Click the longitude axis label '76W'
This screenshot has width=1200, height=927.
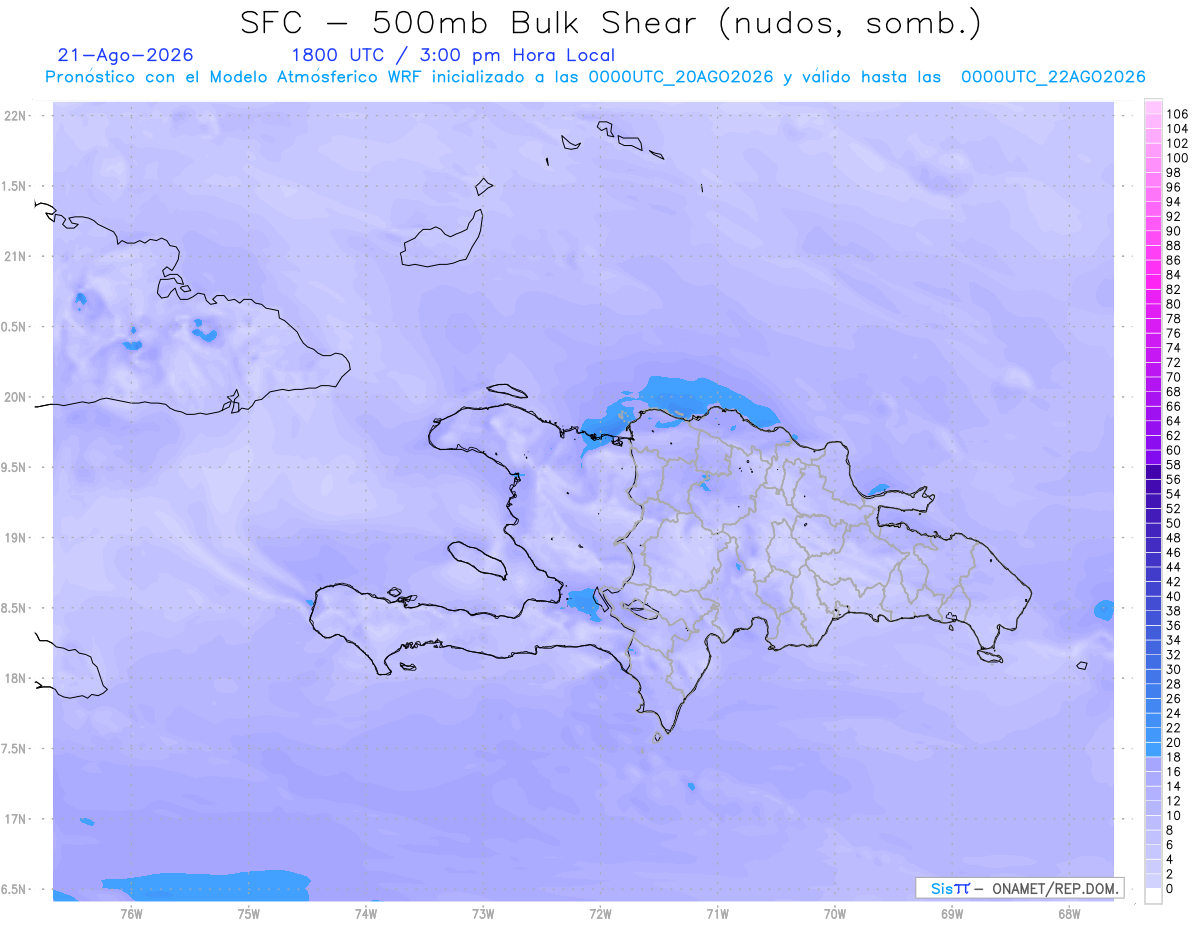click(x=131, y=914)
